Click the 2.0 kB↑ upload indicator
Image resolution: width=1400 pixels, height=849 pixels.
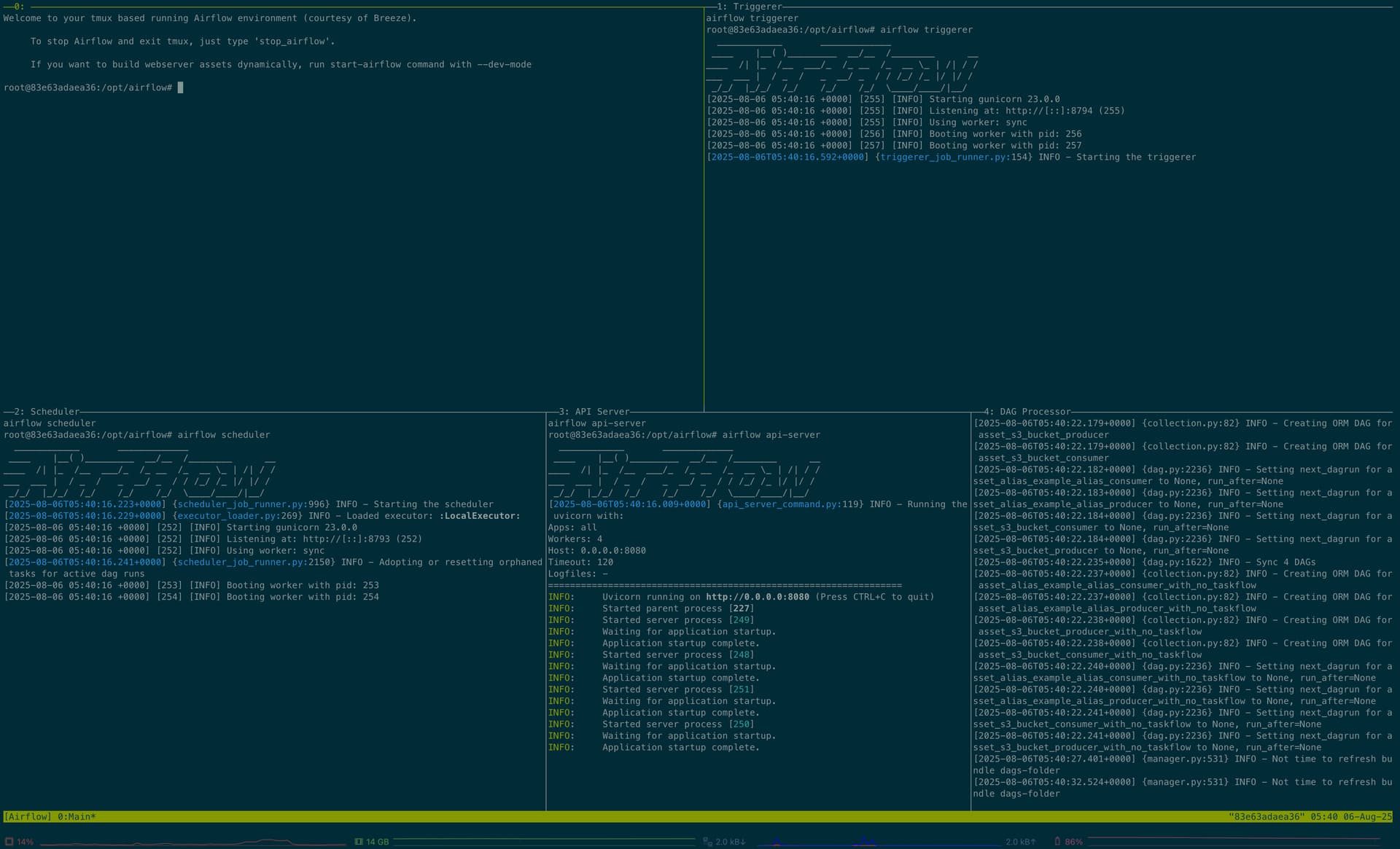pyautogui.click(x=1021, y=842)
